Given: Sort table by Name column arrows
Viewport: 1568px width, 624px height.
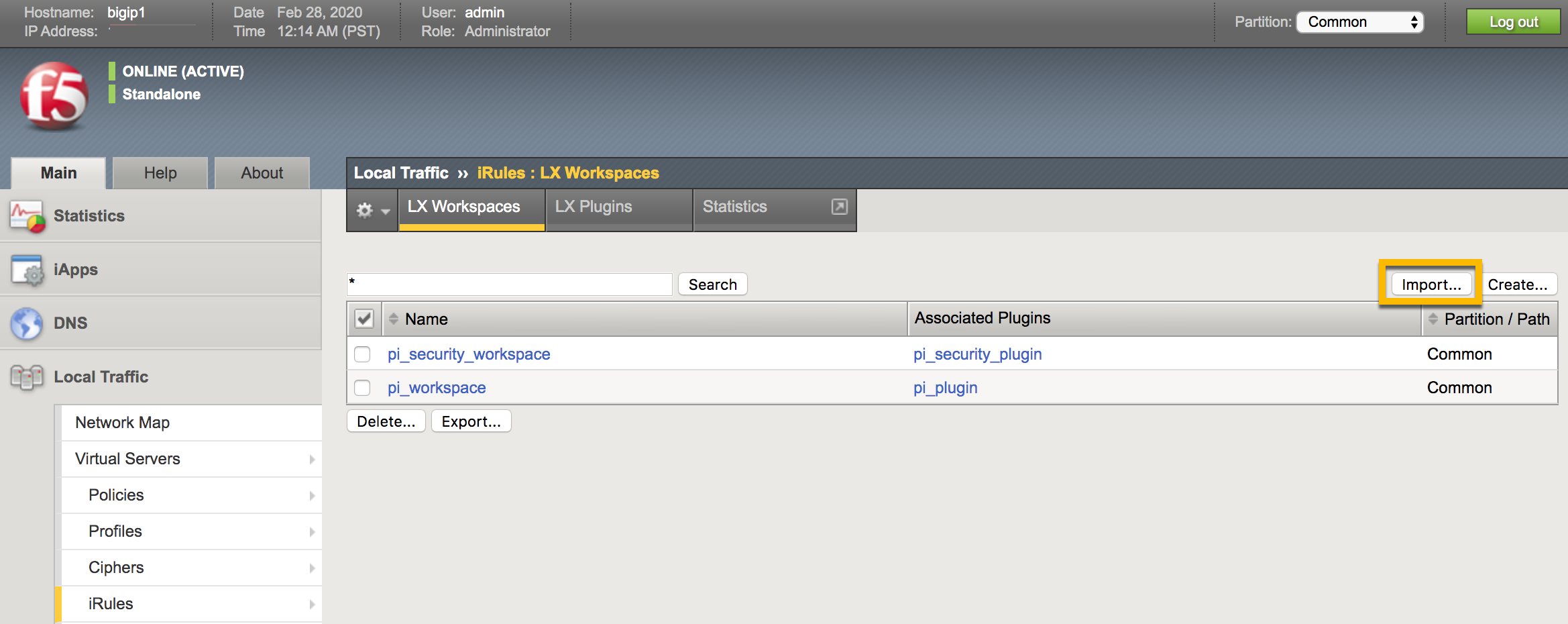Looking at the screenshot, I should 394,319.
